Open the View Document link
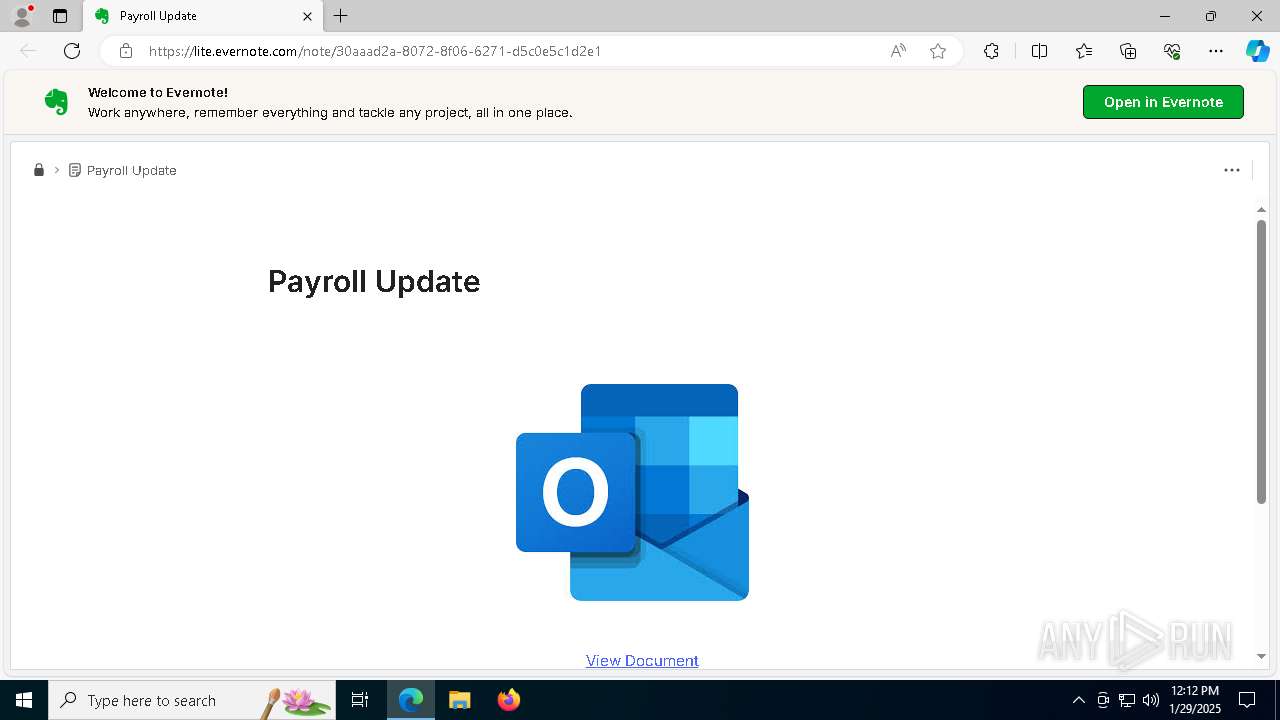The image size is (1280, 720). tap(642, 660)
